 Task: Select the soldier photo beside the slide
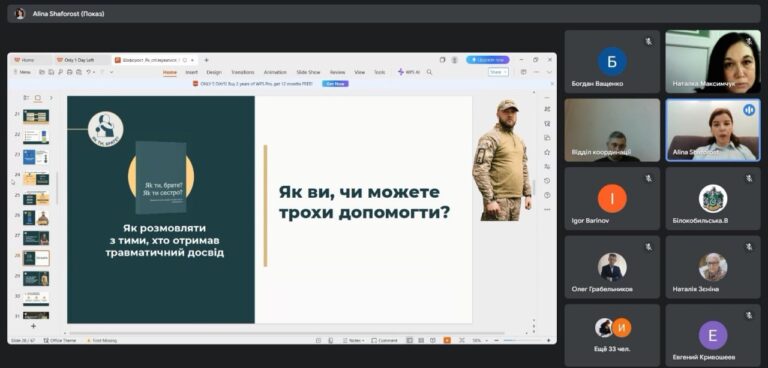point(502,160)
